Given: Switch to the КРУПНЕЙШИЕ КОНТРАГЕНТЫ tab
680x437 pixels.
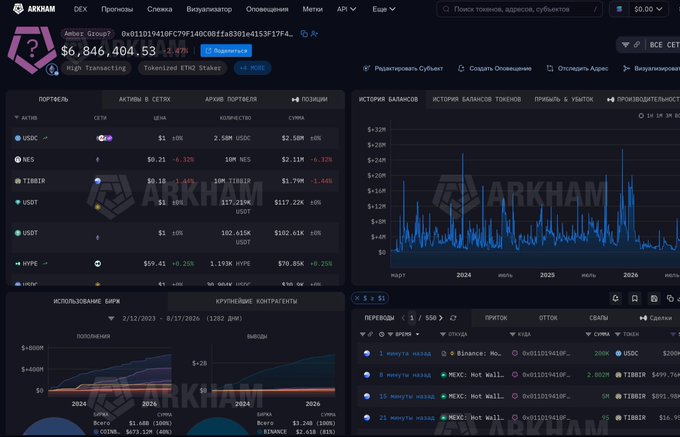Looking at the screenshot, I should click(x=256, y=301).
